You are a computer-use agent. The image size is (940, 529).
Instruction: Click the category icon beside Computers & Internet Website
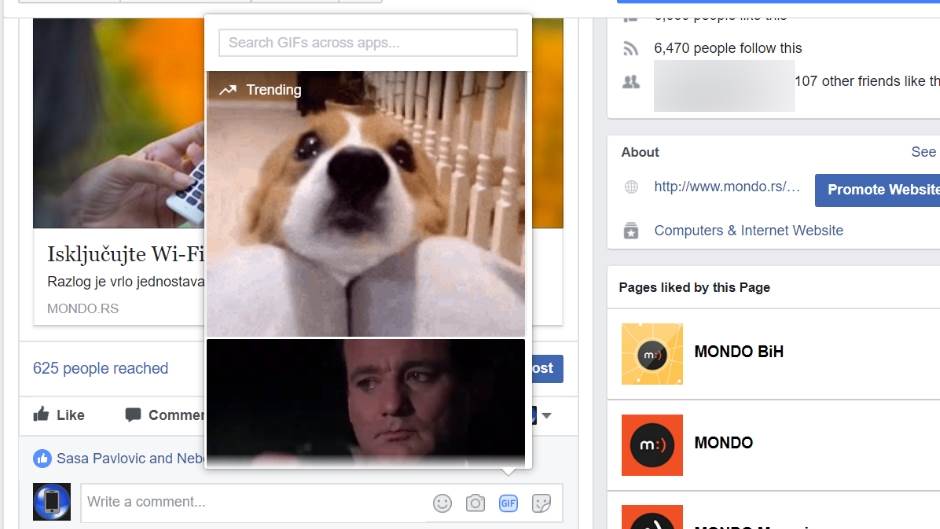click(x=631, y=231)
